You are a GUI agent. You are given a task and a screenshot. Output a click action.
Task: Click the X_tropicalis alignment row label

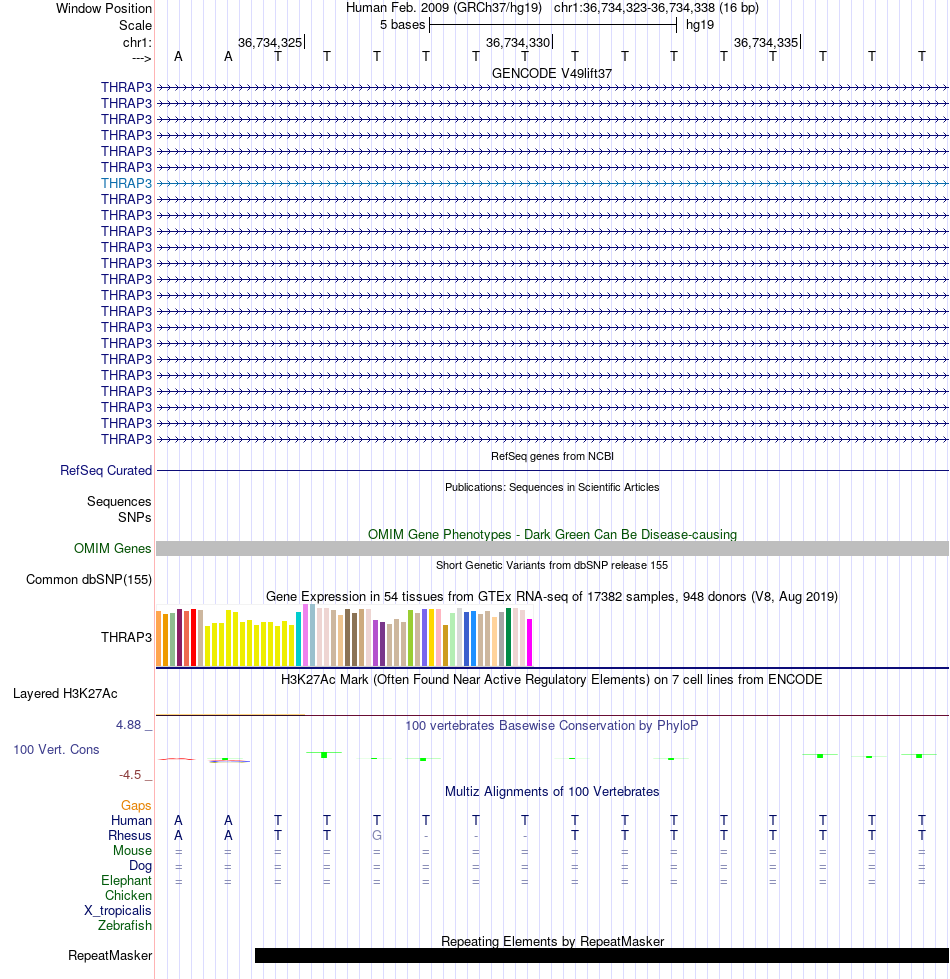[118, 910]
